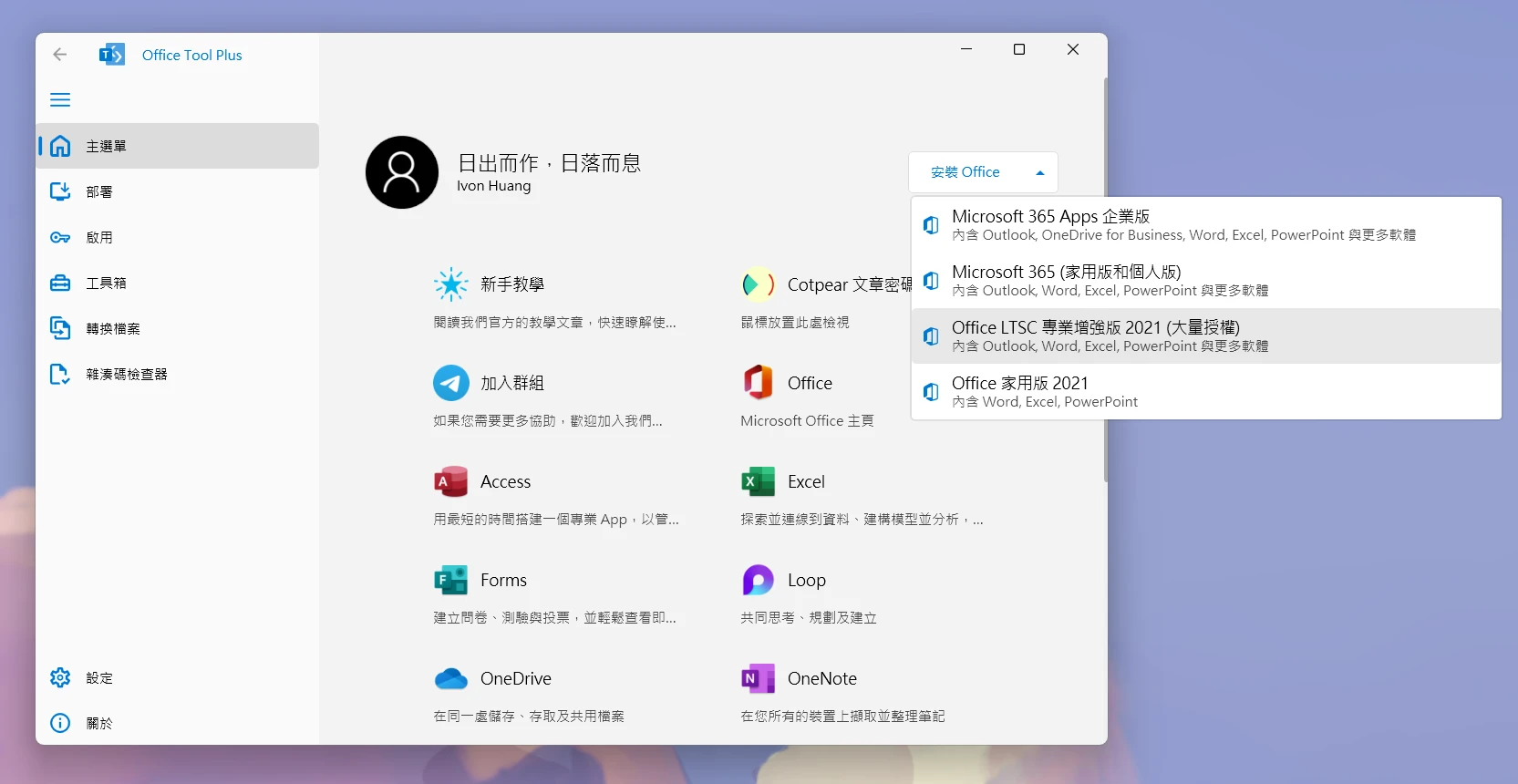The height and width of the screenshot is (784, 1518).
Task: Click the 轉換檔案 convert files icon
Action: (x=60, y=328)
